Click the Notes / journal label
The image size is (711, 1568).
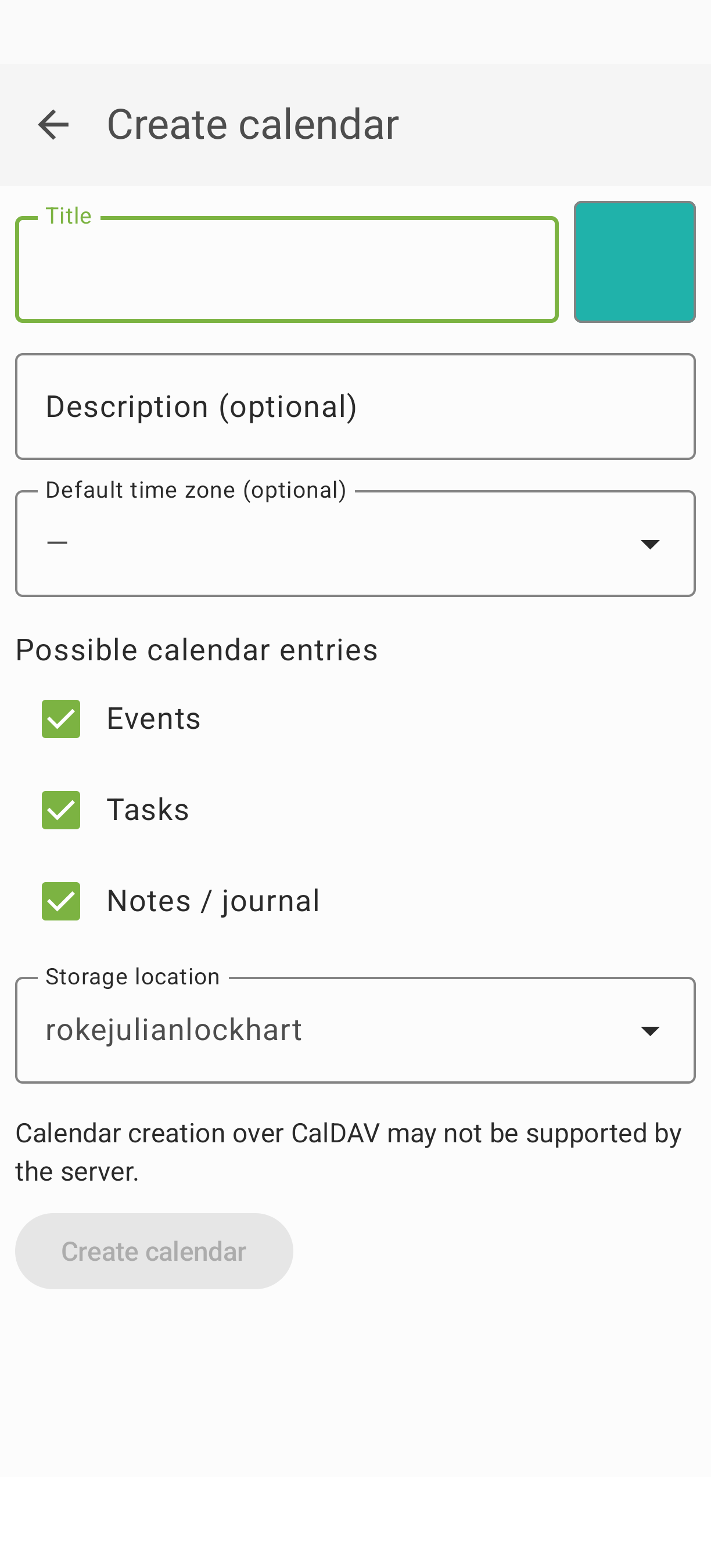(213, 901)
